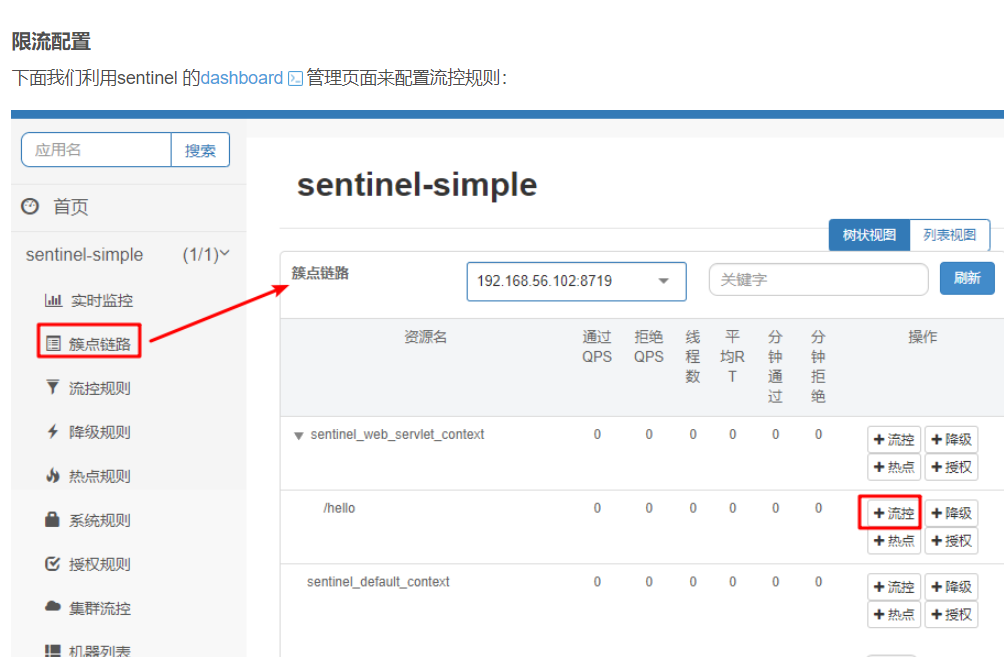Screen dimensions: 1004x657
Task: Click the 降级规则 lightning icon
Action: coord(53,432)
